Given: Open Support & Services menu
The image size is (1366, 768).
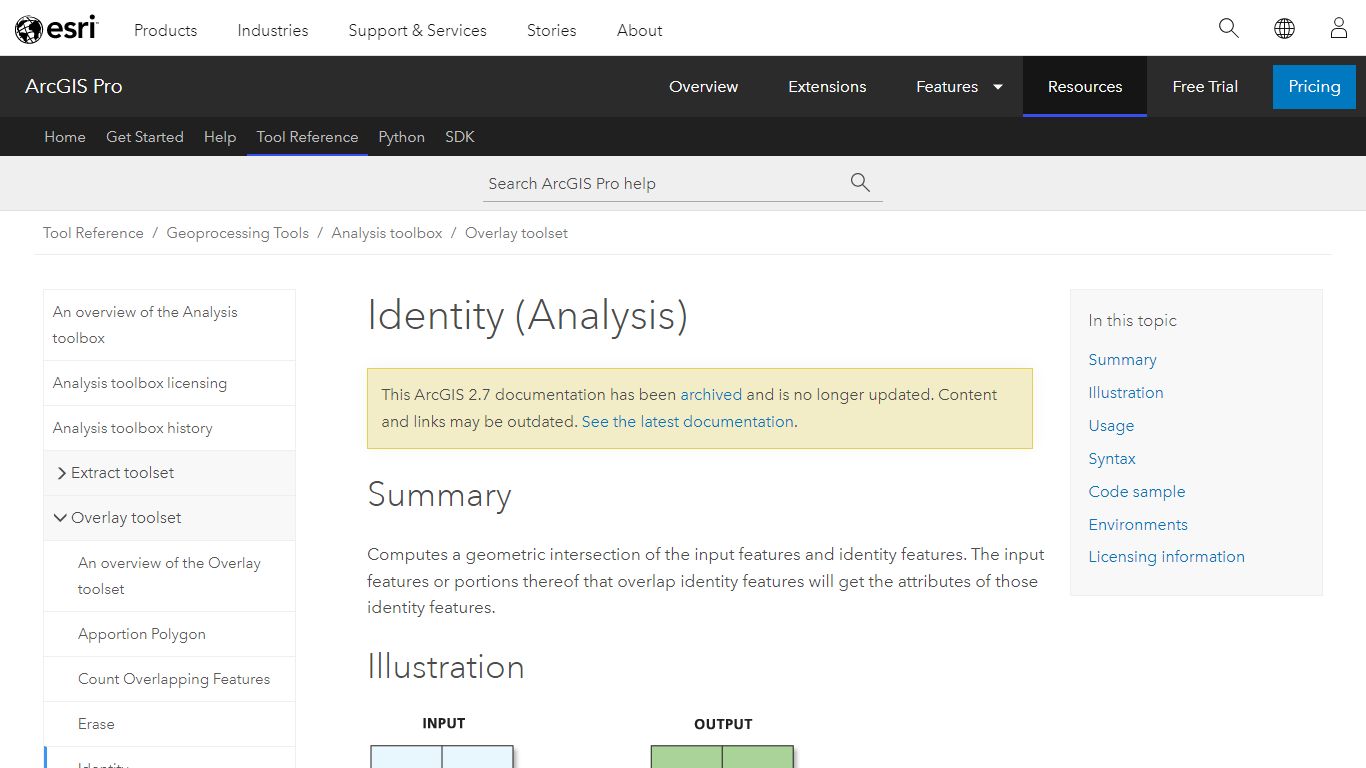Looking at the screenshot, I should pyautogui.click(x=417, y=30).
